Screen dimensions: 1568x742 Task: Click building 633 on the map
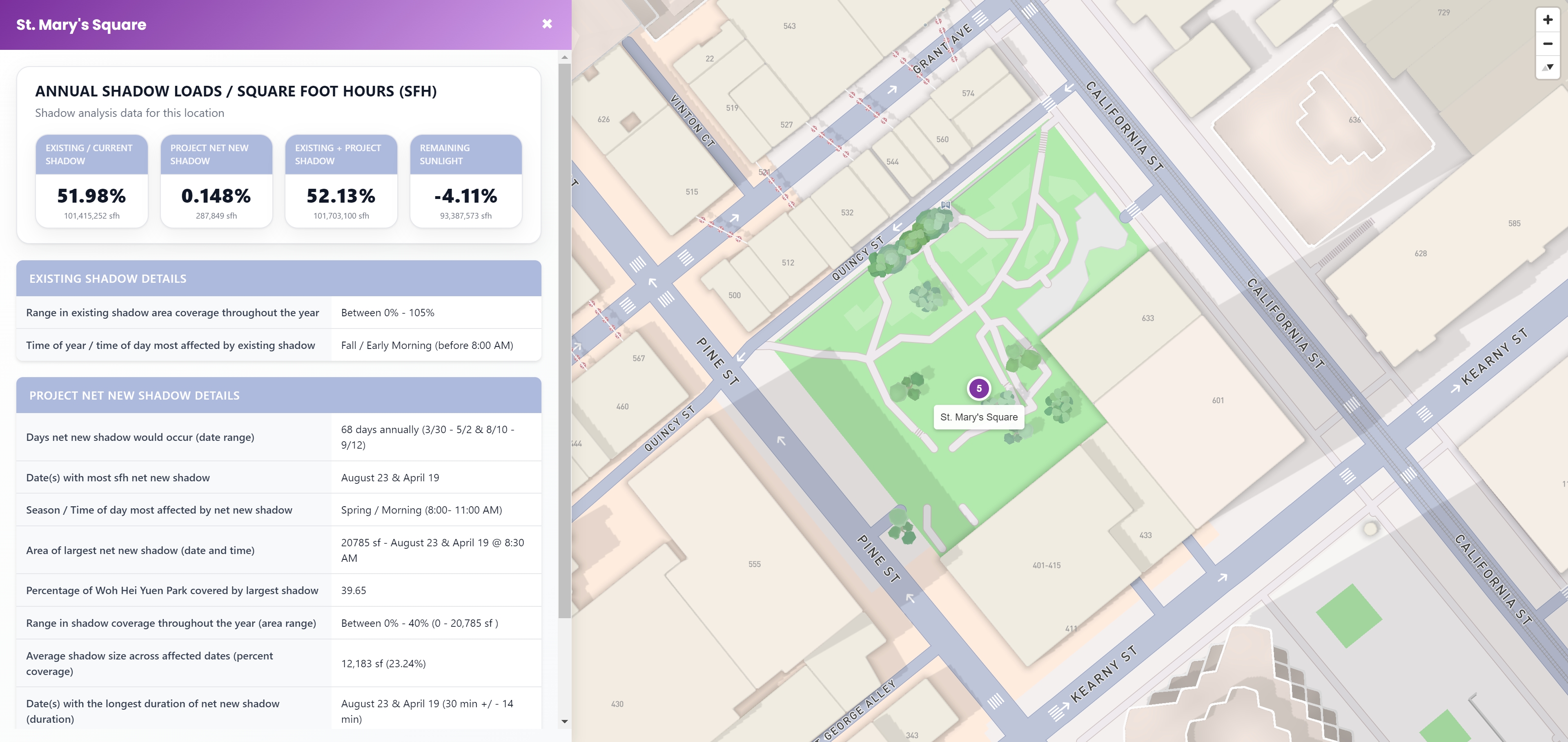[x=1147, y=318]
